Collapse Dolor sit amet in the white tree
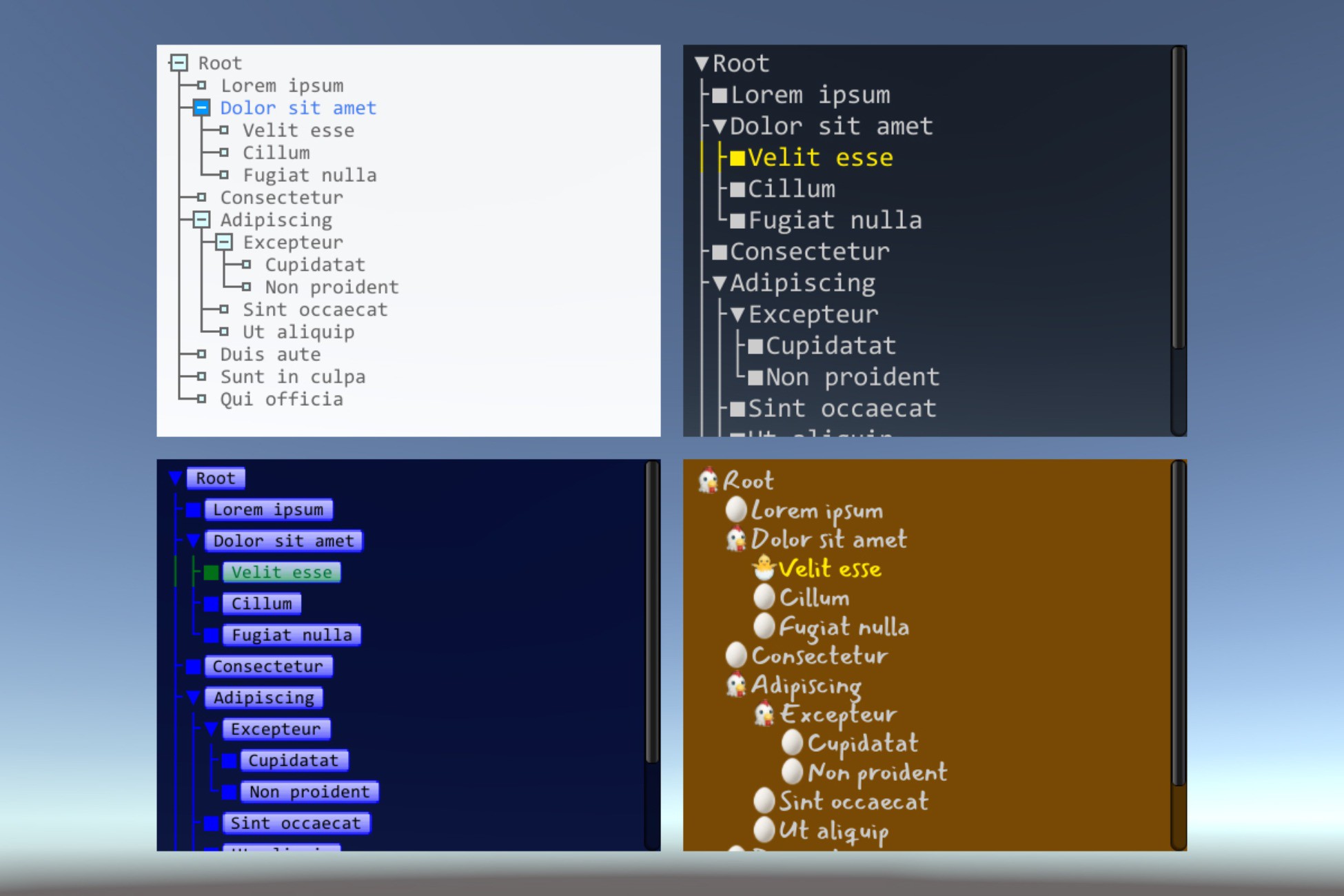Screen dimensions: 1344x896 coord(201,108)
